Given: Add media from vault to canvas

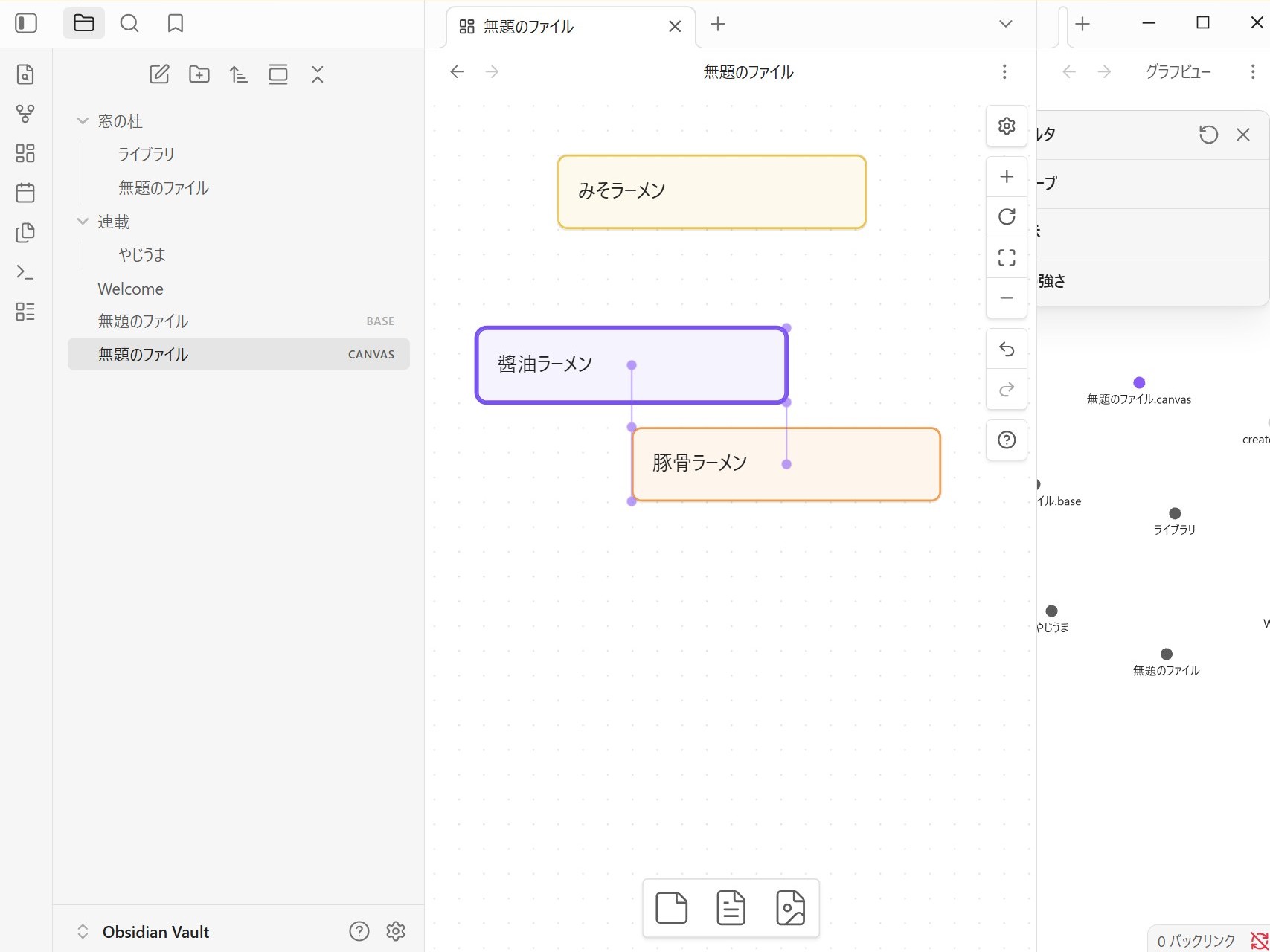Looking at the screenshot, I should click(790, 908).
